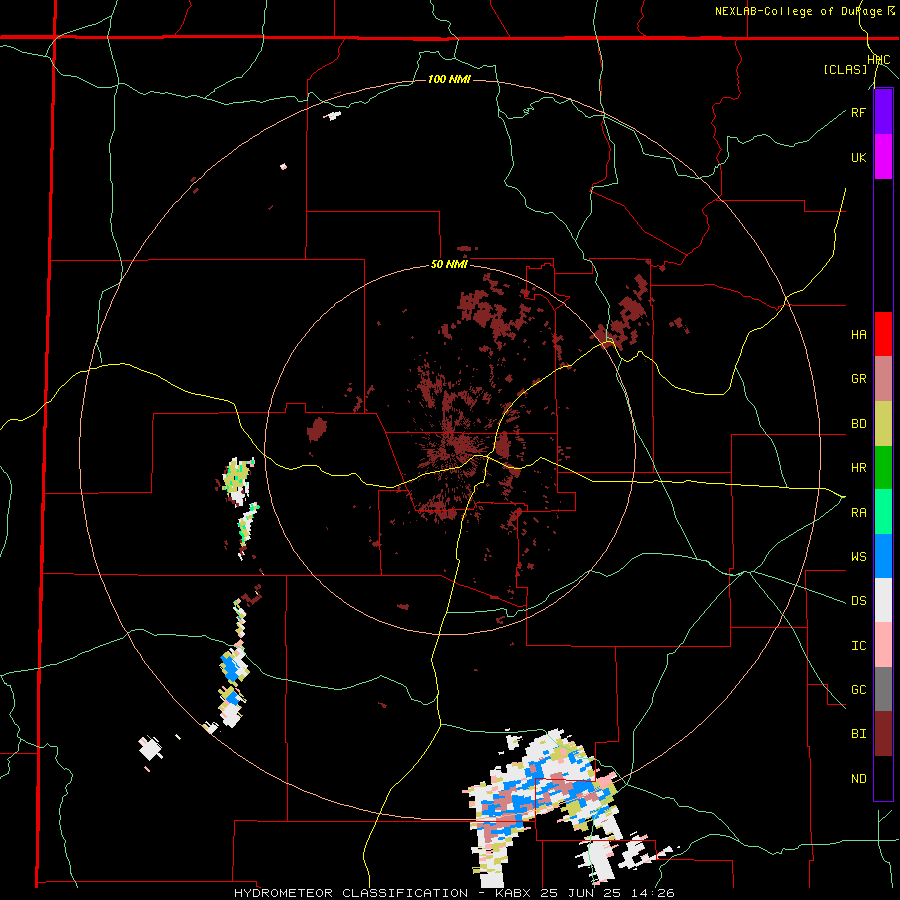This screenshot has height=900, width=900.
Task: Click the 100 NMI range ring label
Action: coord(449,79)
